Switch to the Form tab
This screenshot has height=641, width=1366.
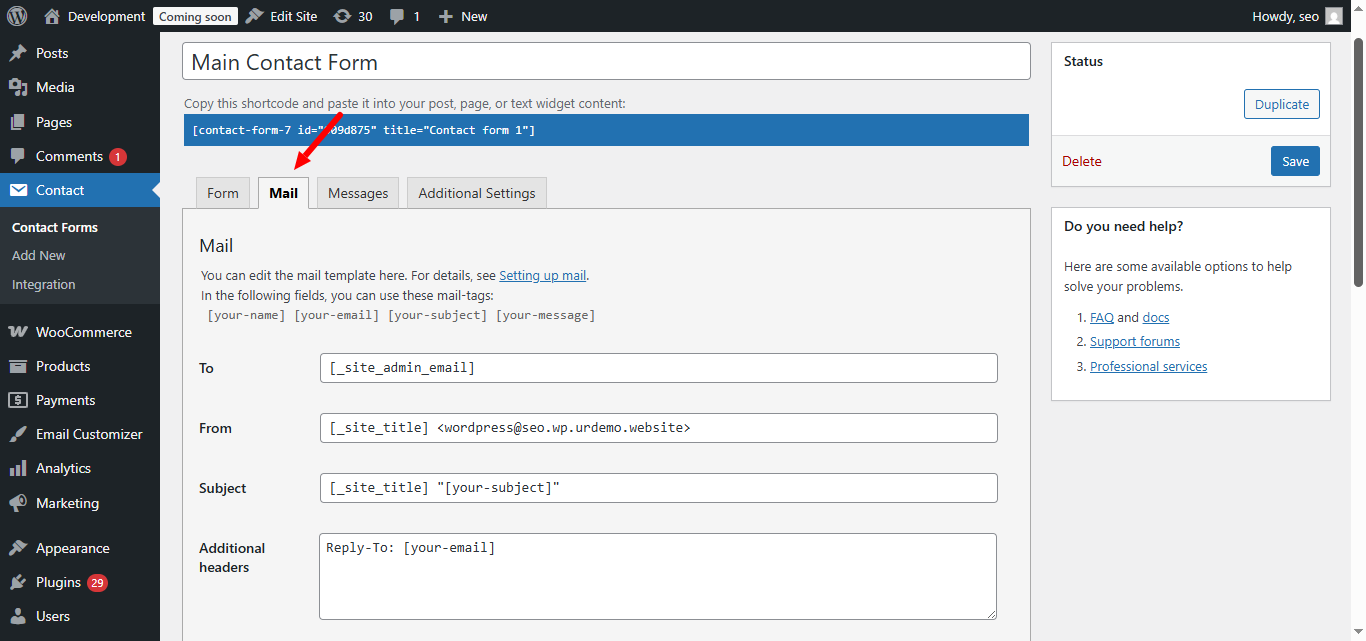coord(223,193)
